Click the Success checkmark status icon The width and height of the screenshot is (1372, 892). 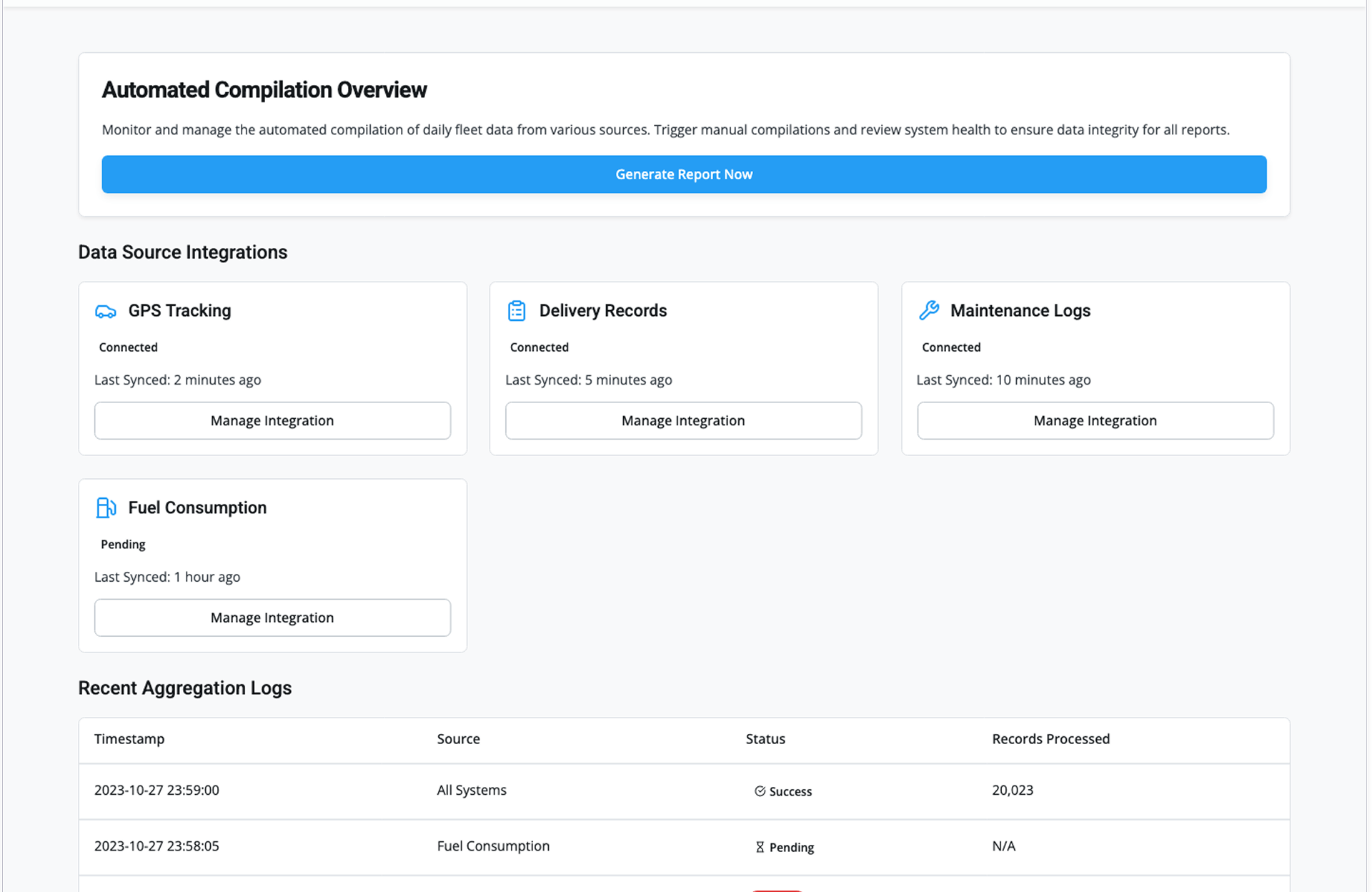(x=760, y=791)
